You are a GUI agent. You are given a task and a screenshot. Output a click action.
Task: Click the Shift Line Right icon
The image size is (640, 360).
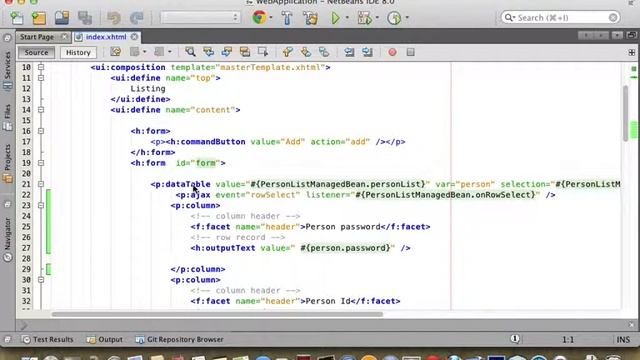tap(367, 52)
